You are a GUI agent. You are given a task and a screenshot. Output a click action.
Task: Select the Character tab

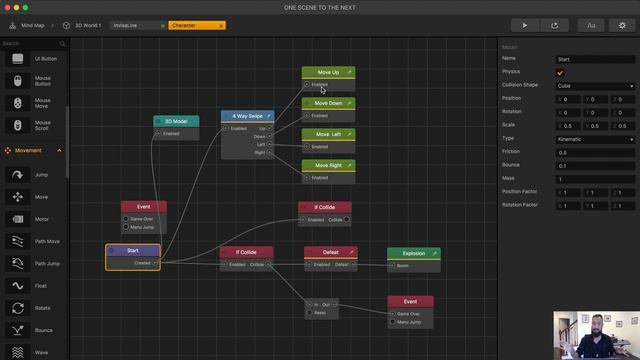click(x=193, y=25)
